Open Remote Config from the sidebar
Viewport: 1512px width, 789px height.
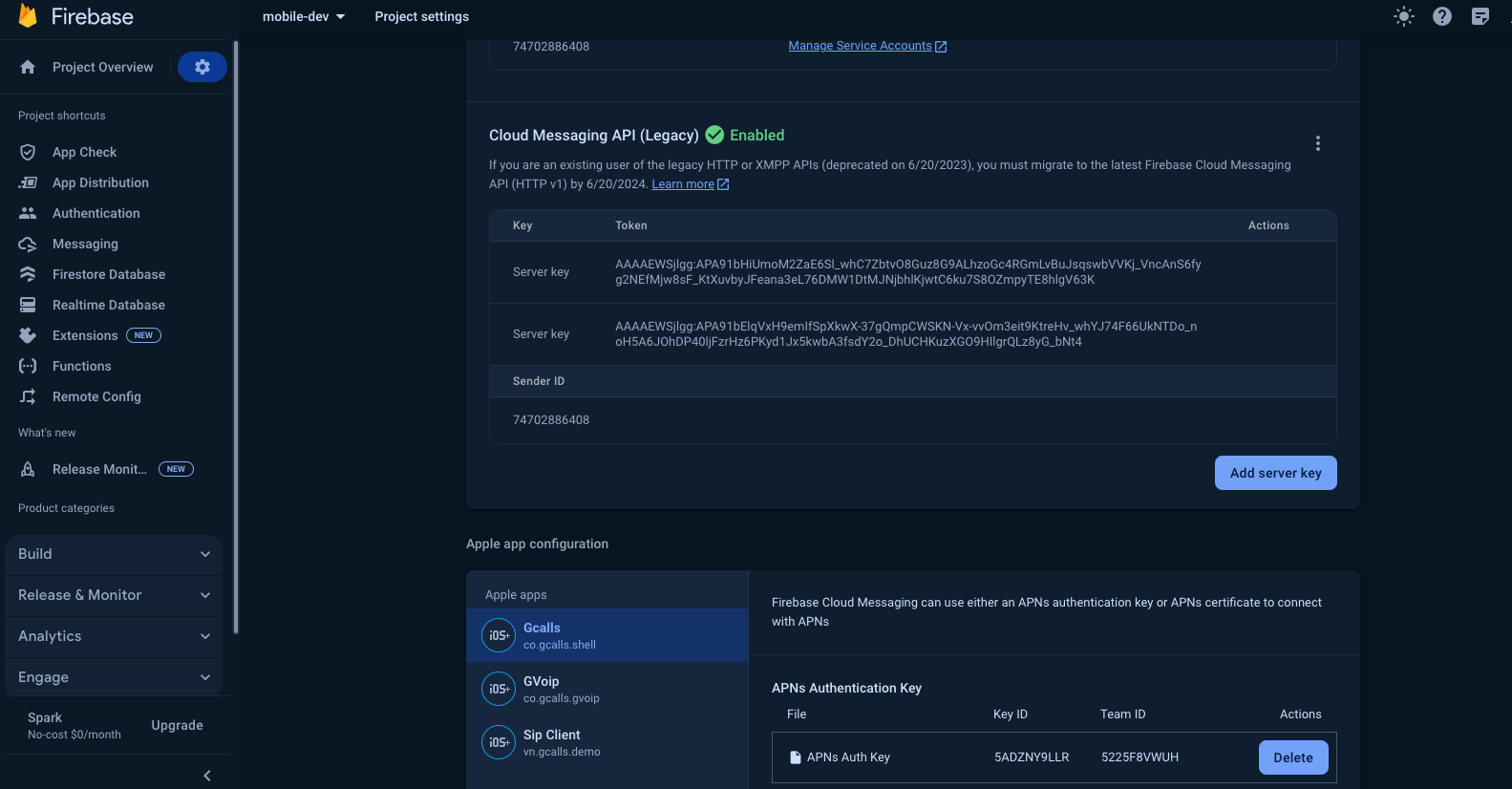click(96, 396)
